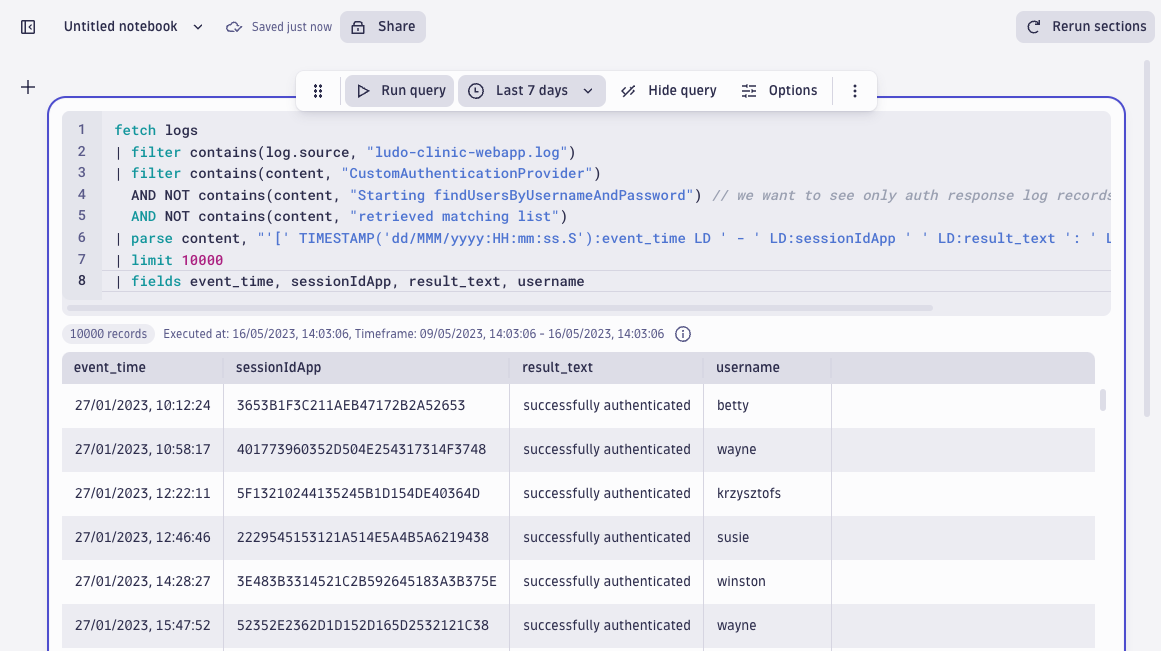Collapse the left sidebar panel

click(27, 27)
